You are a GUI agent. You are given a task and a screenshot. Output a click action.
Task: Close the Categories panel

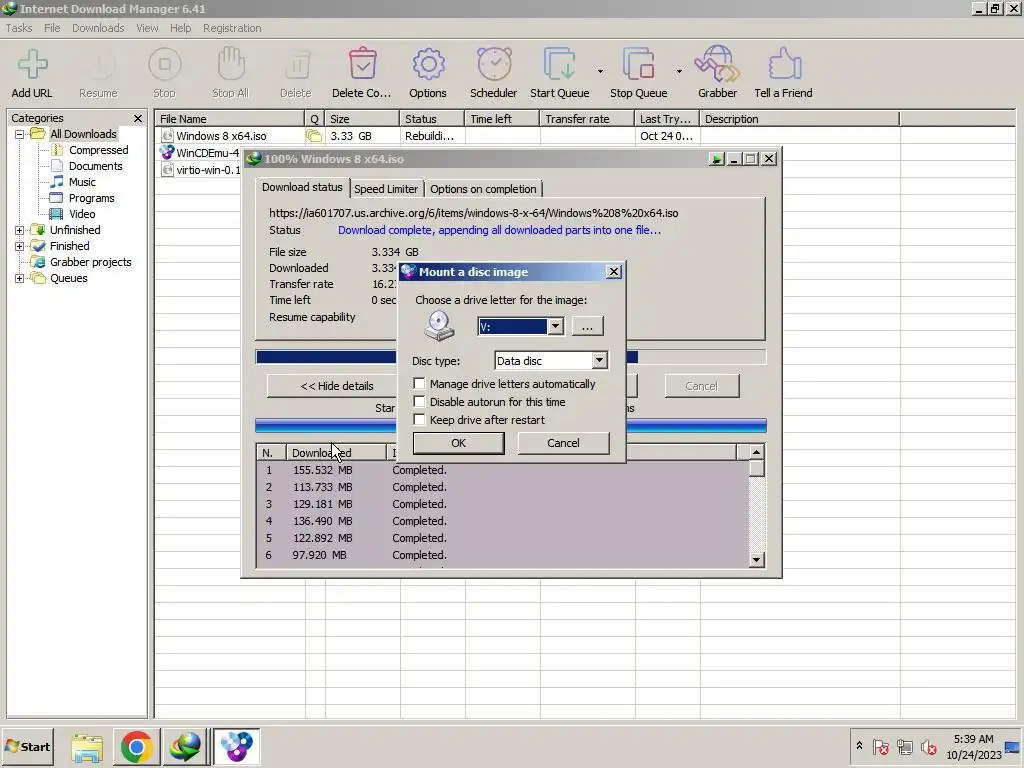pyautogui.click(x=138, y=118)
